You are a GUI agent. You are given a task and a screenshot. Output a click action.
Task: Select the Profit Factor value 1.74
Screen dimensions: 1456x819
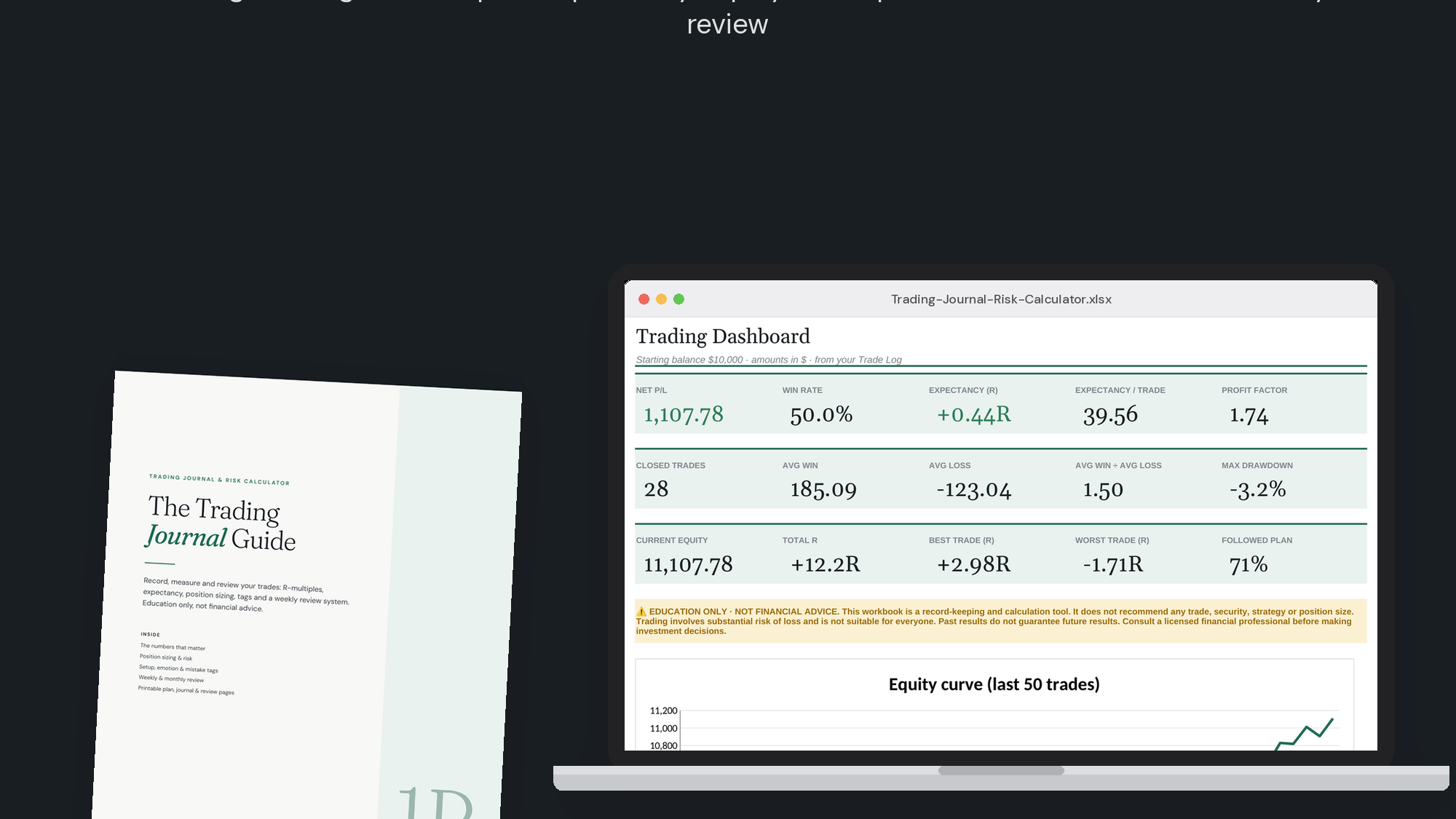[x=1249, y=415]
